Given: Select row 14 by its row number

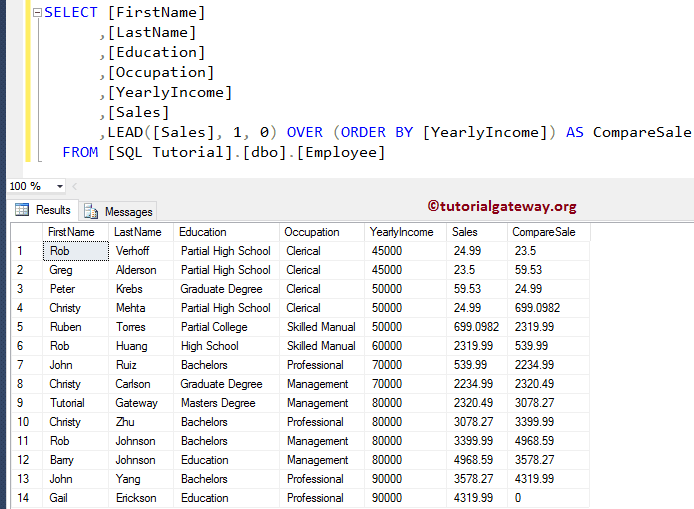Looking at the screenshot, I should 27,498.
